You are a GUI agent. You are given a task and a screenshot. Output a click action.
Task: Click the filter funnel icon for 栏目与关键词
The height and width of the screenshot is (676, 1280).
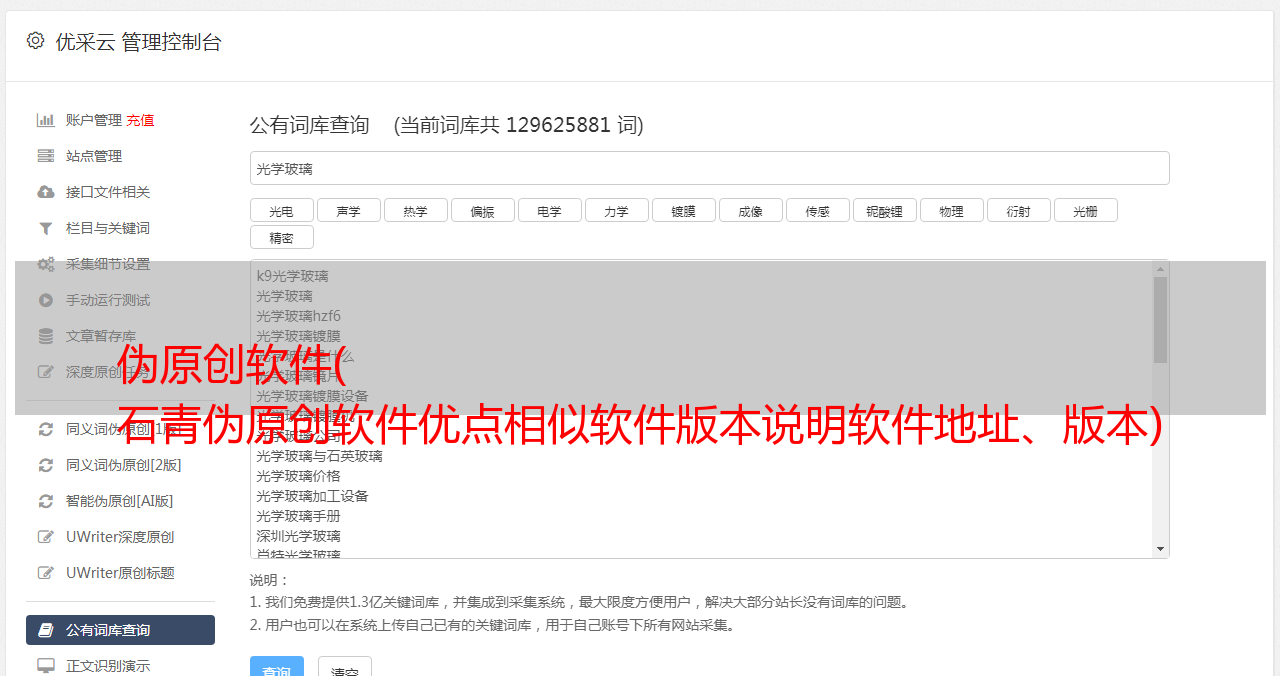pyautogui.click(x=46, y=228)
